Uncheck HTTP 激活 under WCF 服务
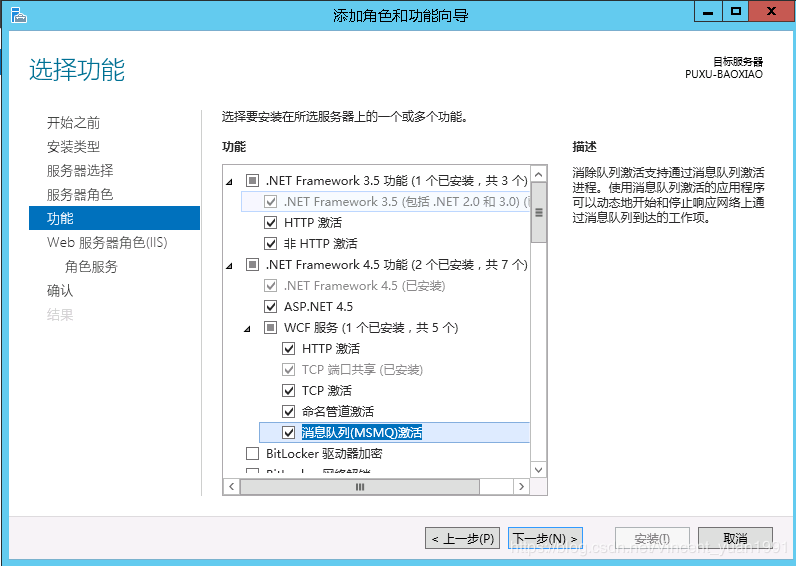 [288, 349]
